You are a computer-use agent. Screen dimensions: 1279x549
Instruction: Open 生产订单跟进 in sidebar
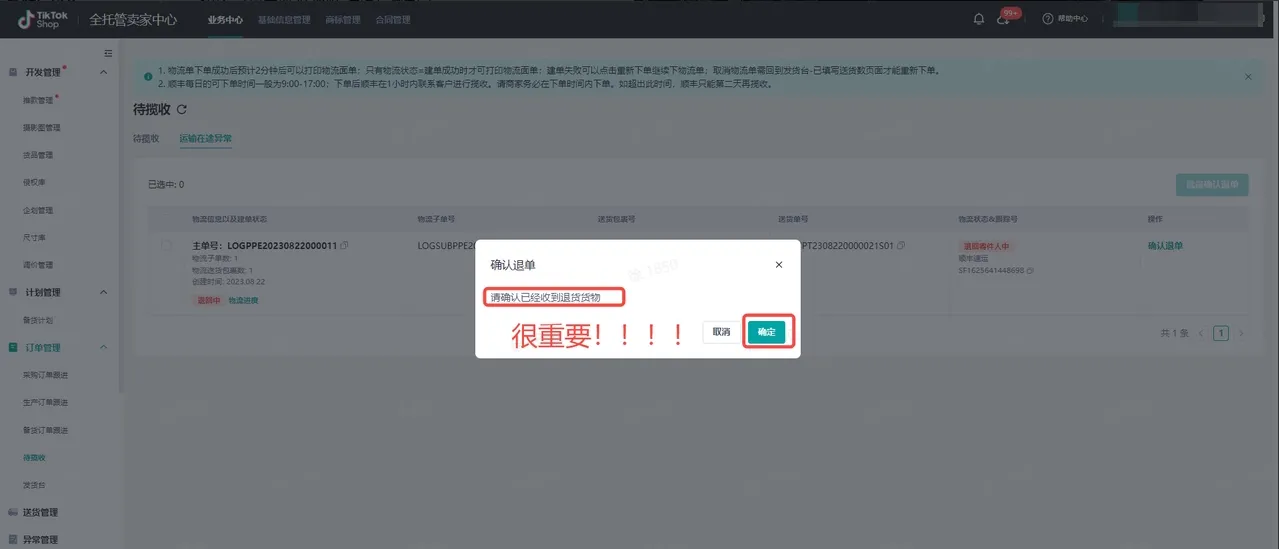point(45,402)
